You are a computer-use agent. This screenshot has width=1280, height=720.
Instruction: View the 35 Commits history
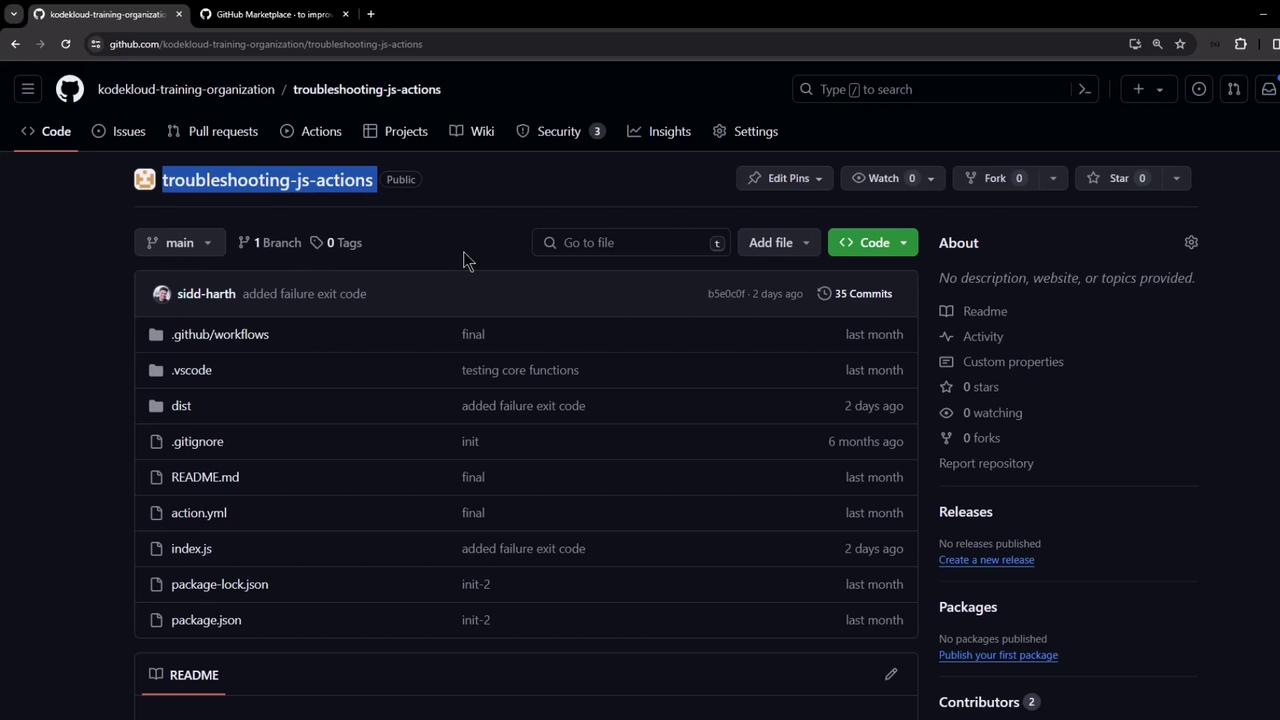(x=854, y=294)
